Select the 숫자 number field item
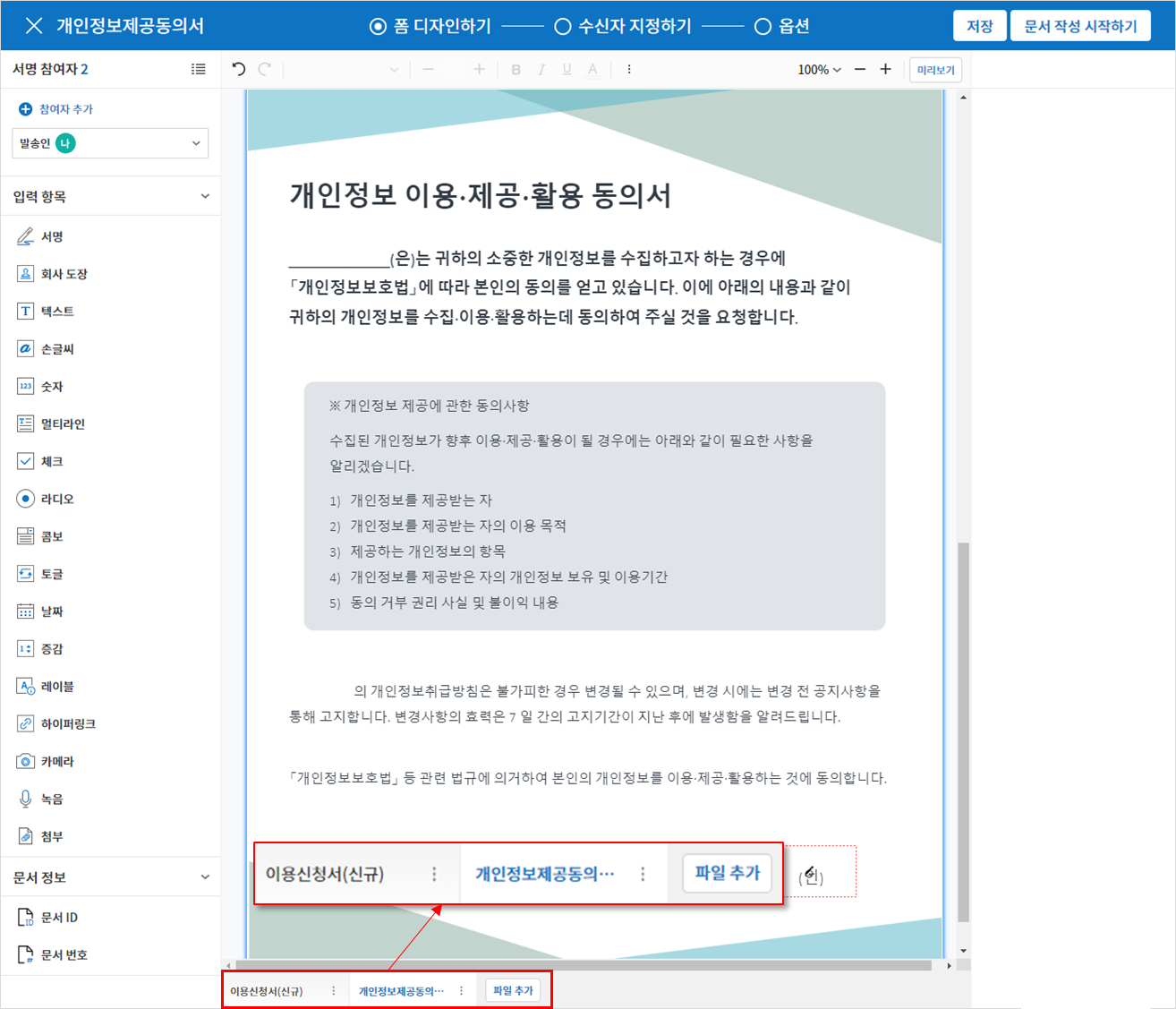 [x=40, y=387]
